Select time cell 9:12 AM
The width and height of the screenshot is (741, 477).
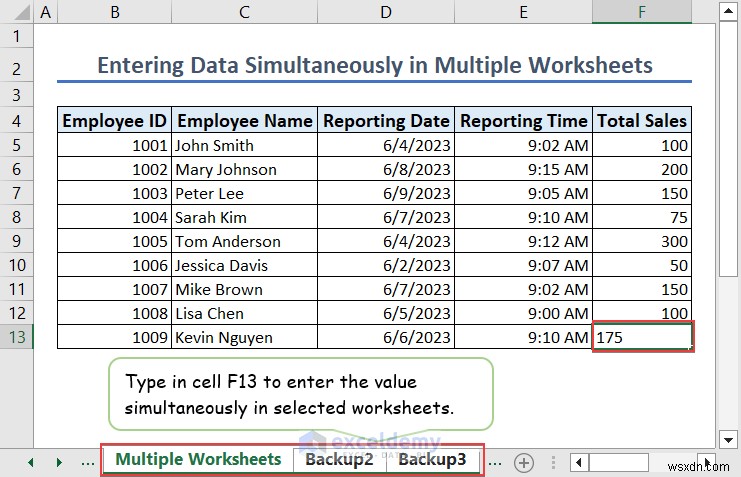[x=523, y=241]
